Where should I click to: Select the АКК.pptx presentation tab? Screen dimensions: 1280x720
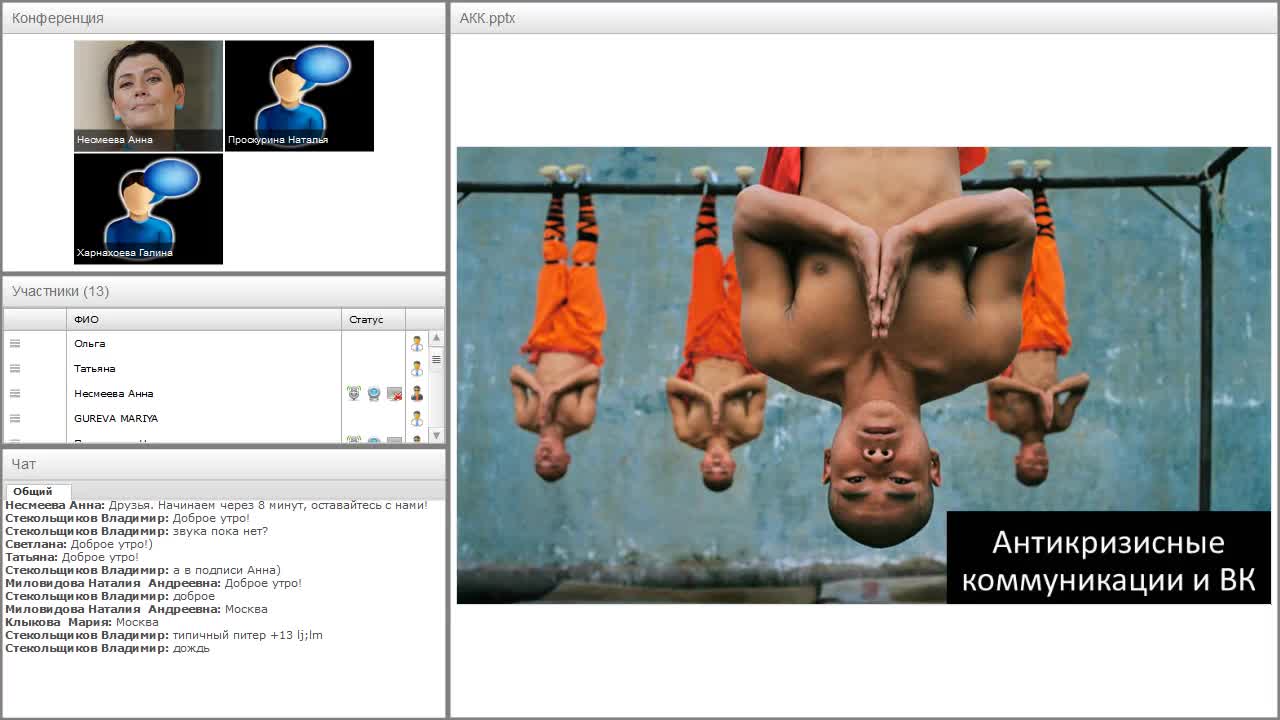tap(486, 18)
